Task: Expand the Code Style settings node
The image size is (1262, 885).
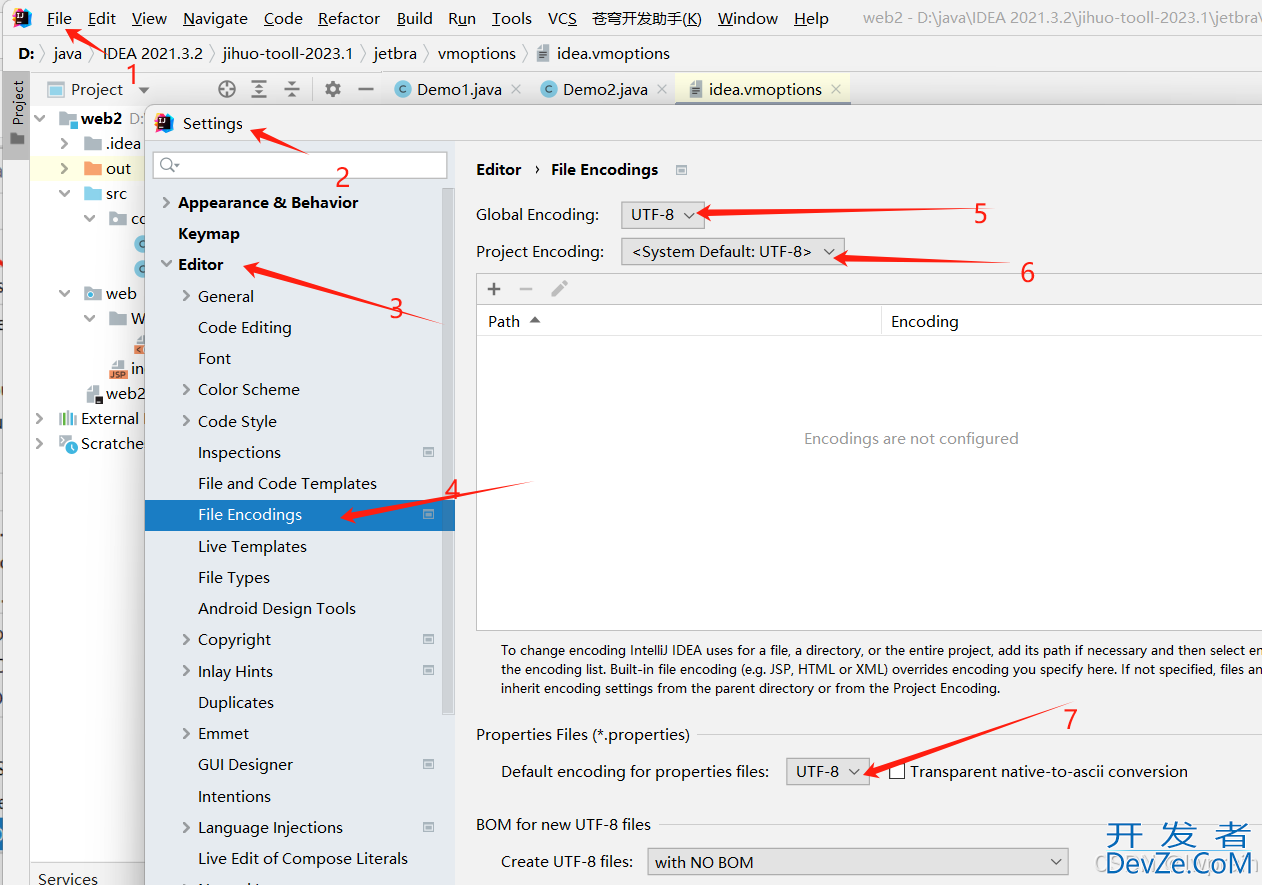Action: (x=186, y=421)
